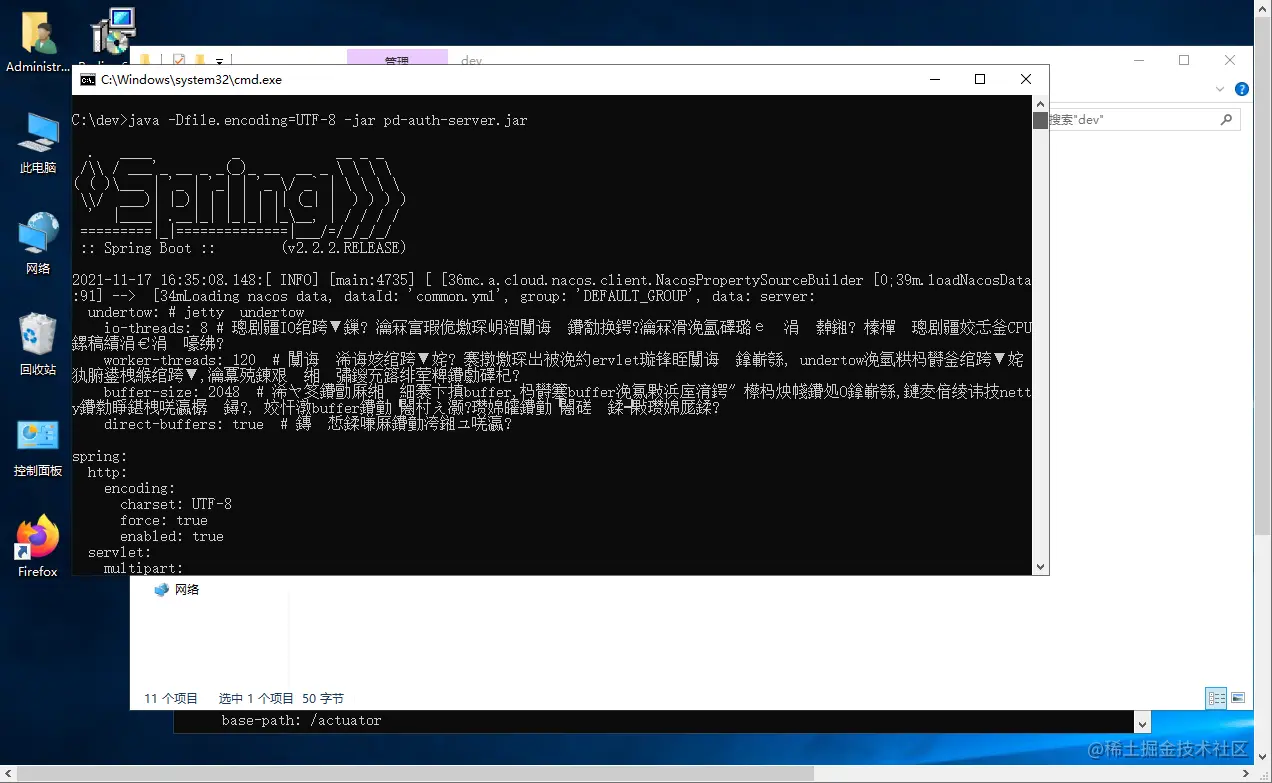The image size is (1272, 783).
Task: Click the "charset: UTF-8" line in console
Action: (175, 504)
